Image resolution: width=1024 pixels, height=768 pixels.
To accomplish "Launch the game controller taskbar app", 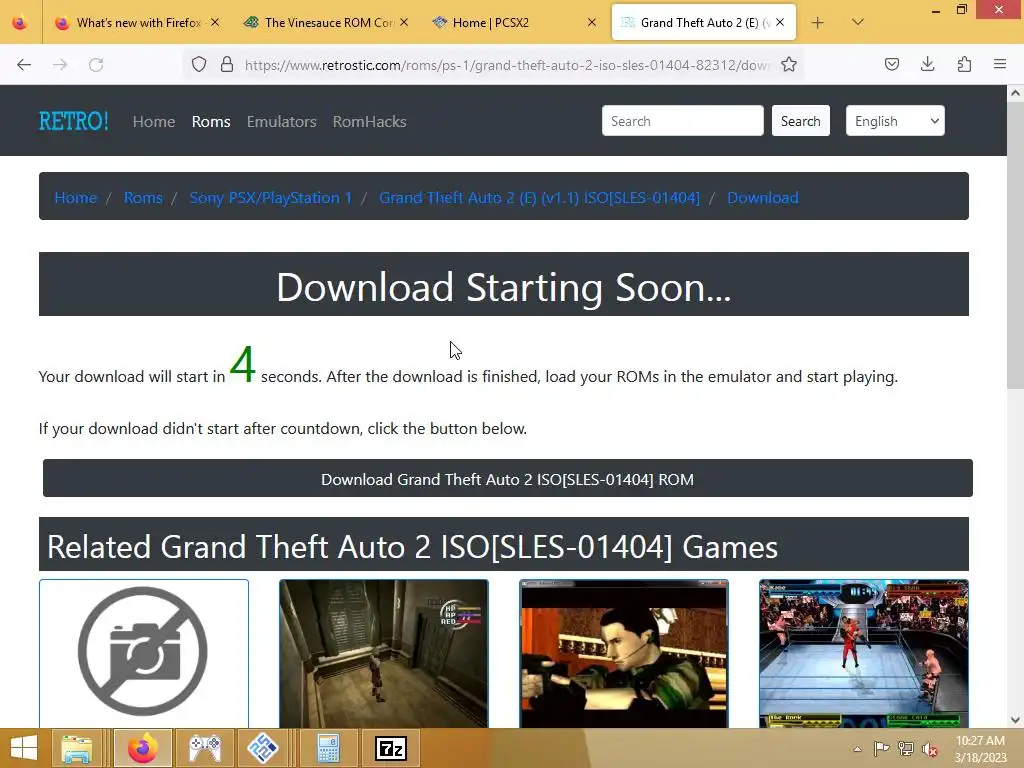I will [x=205, y=748].
